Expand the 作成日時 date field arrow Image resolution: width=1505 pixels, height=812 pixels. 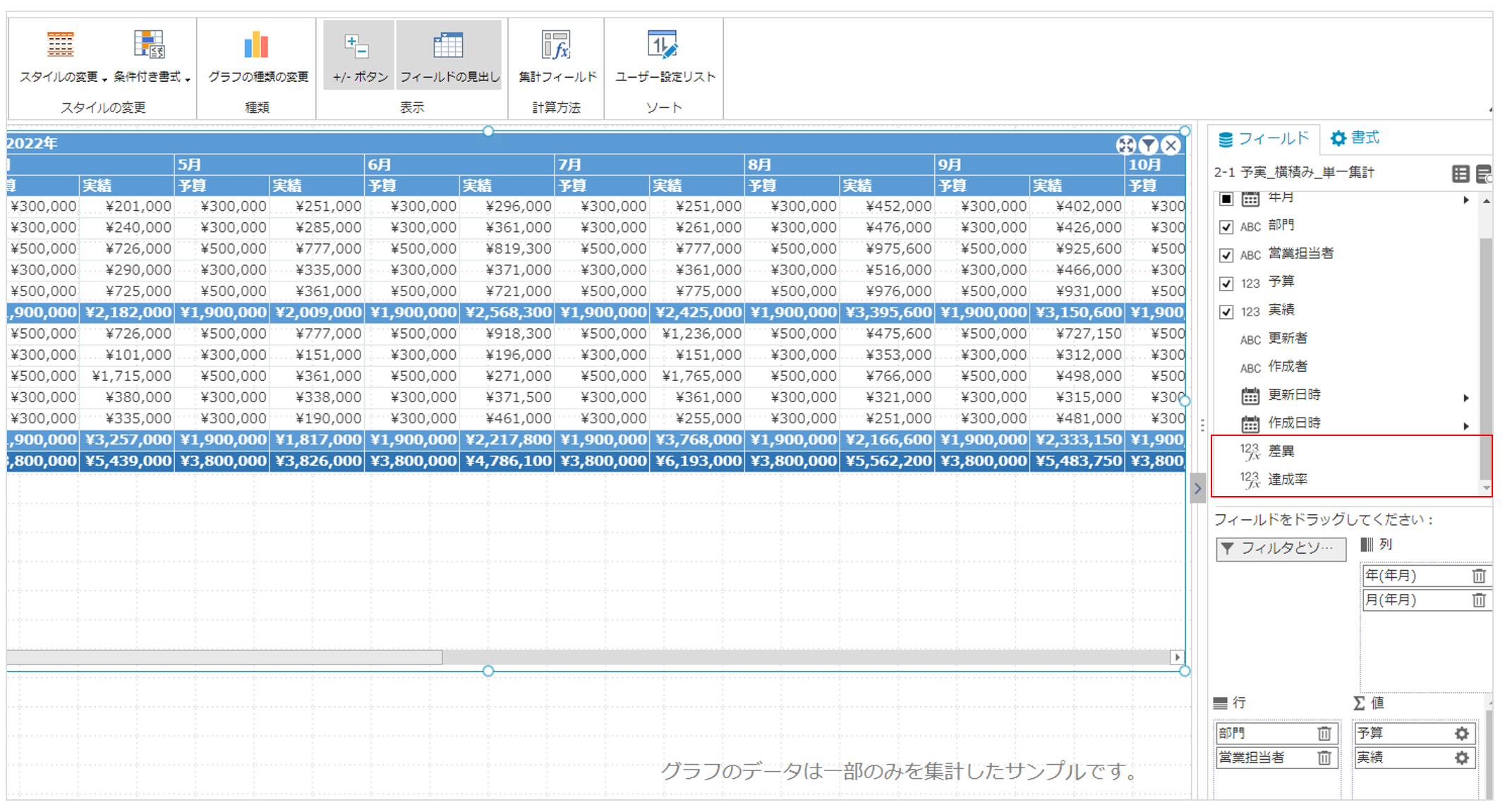click(x=1466, y=426)
